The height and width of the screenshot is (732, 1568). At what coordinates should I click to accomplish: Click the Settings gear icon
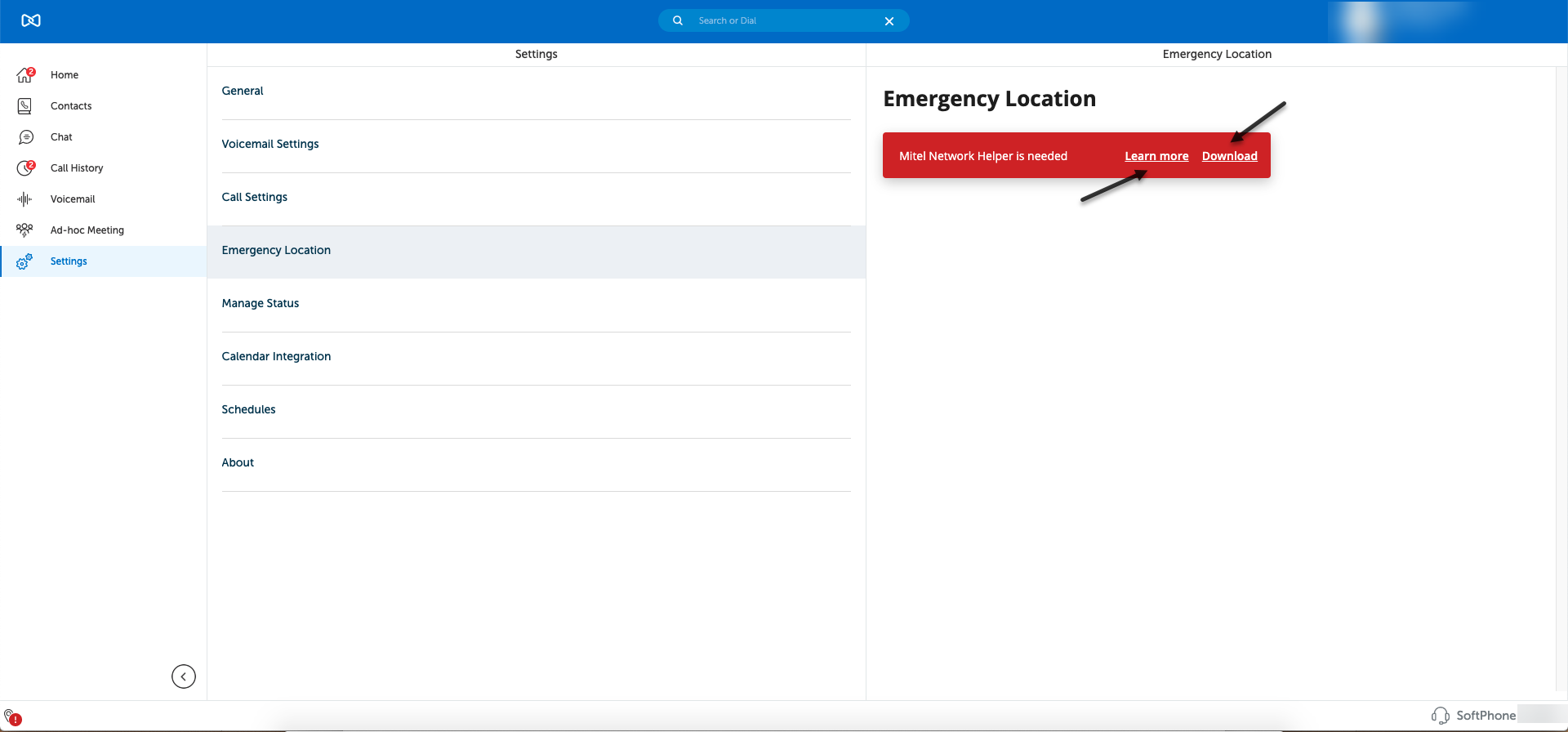pos(24,261)
